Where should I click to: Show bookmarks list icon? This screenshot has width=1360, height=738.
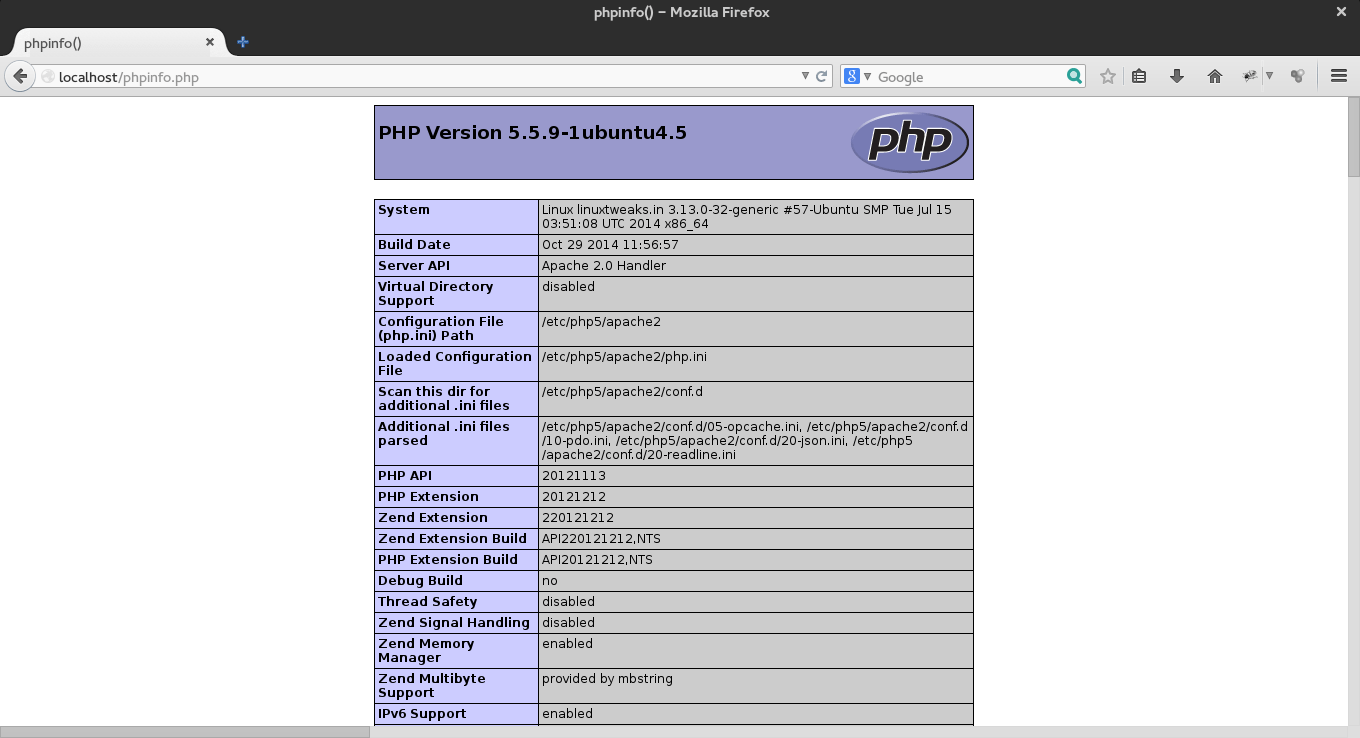1139,76
